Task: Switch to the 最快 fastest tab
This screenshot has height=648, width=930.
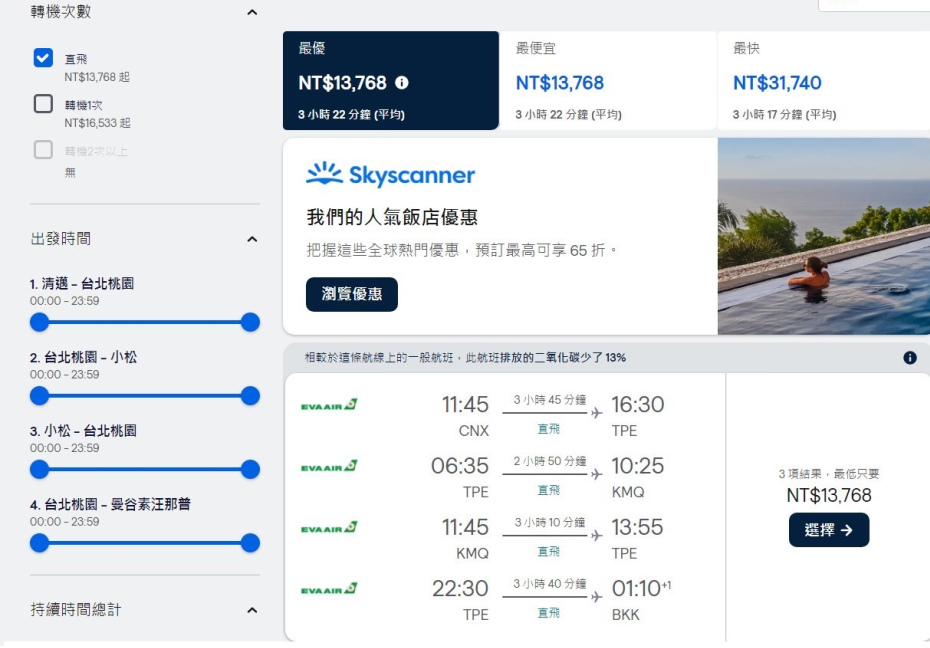Action: pos(824,81)
